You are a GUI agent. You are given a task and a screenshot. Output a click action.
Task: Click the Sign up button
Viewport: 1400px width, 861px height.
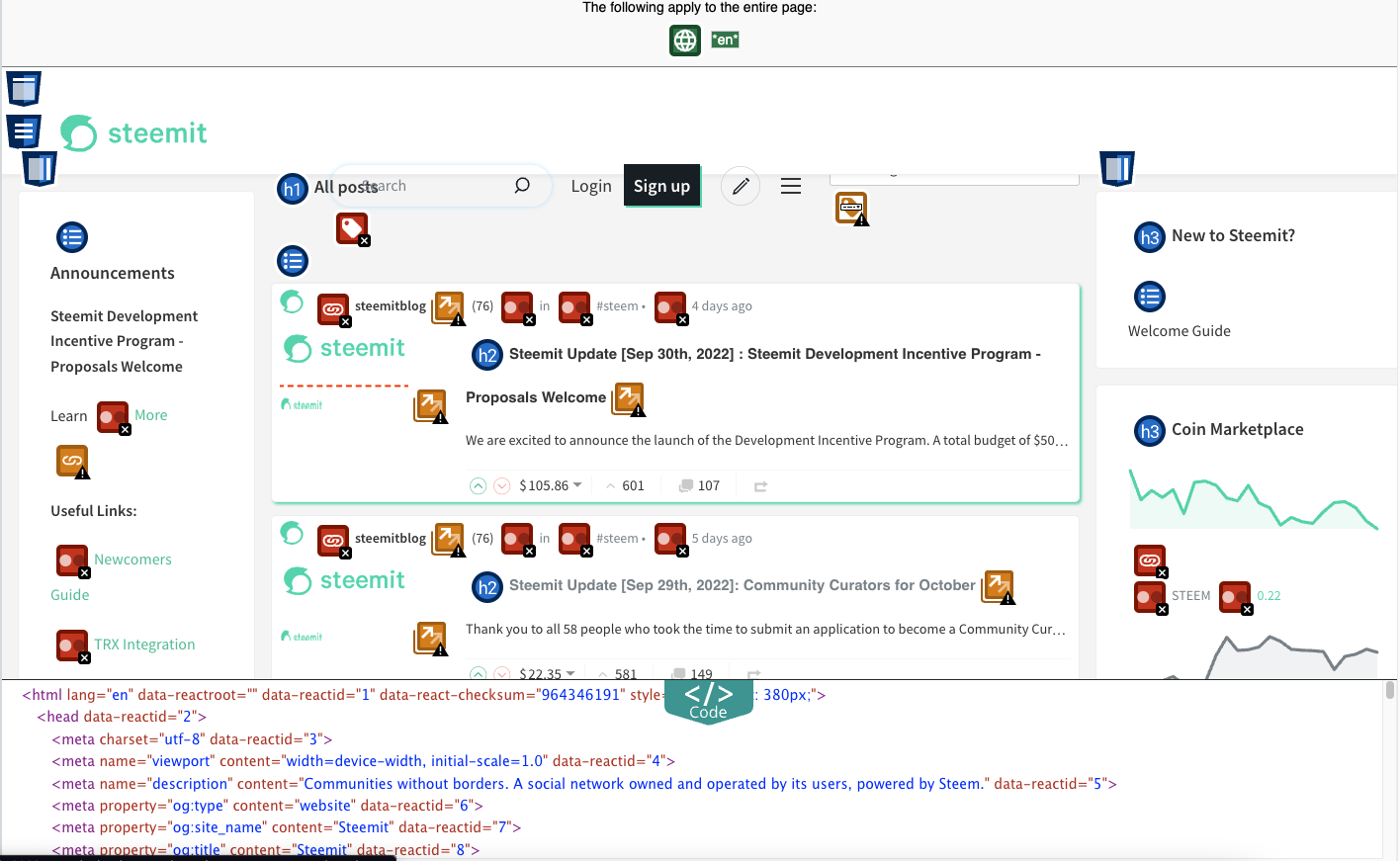coord(661,186)
